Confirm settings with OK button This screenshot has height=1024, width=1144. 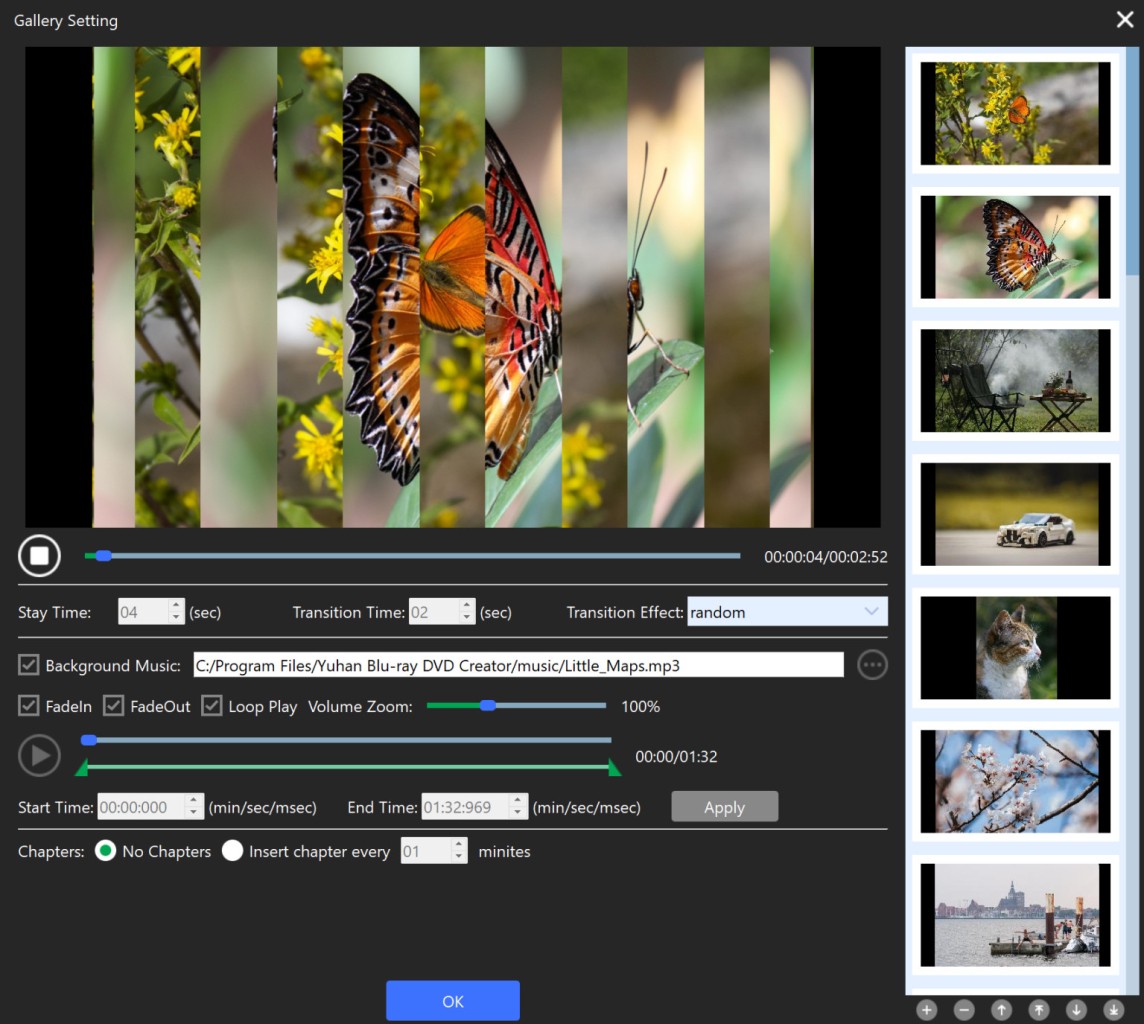(x=452, y=1001)
